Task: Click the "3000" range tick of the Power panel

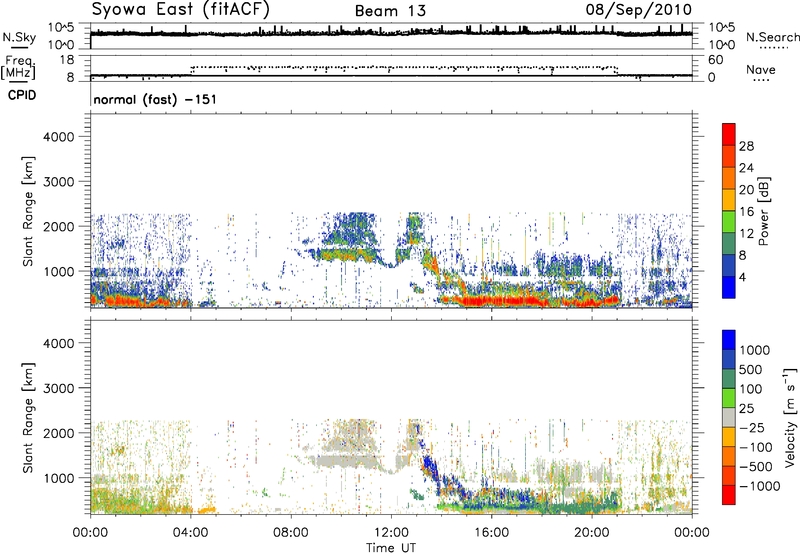Action: pyautogui.click(x=58, y=182)
